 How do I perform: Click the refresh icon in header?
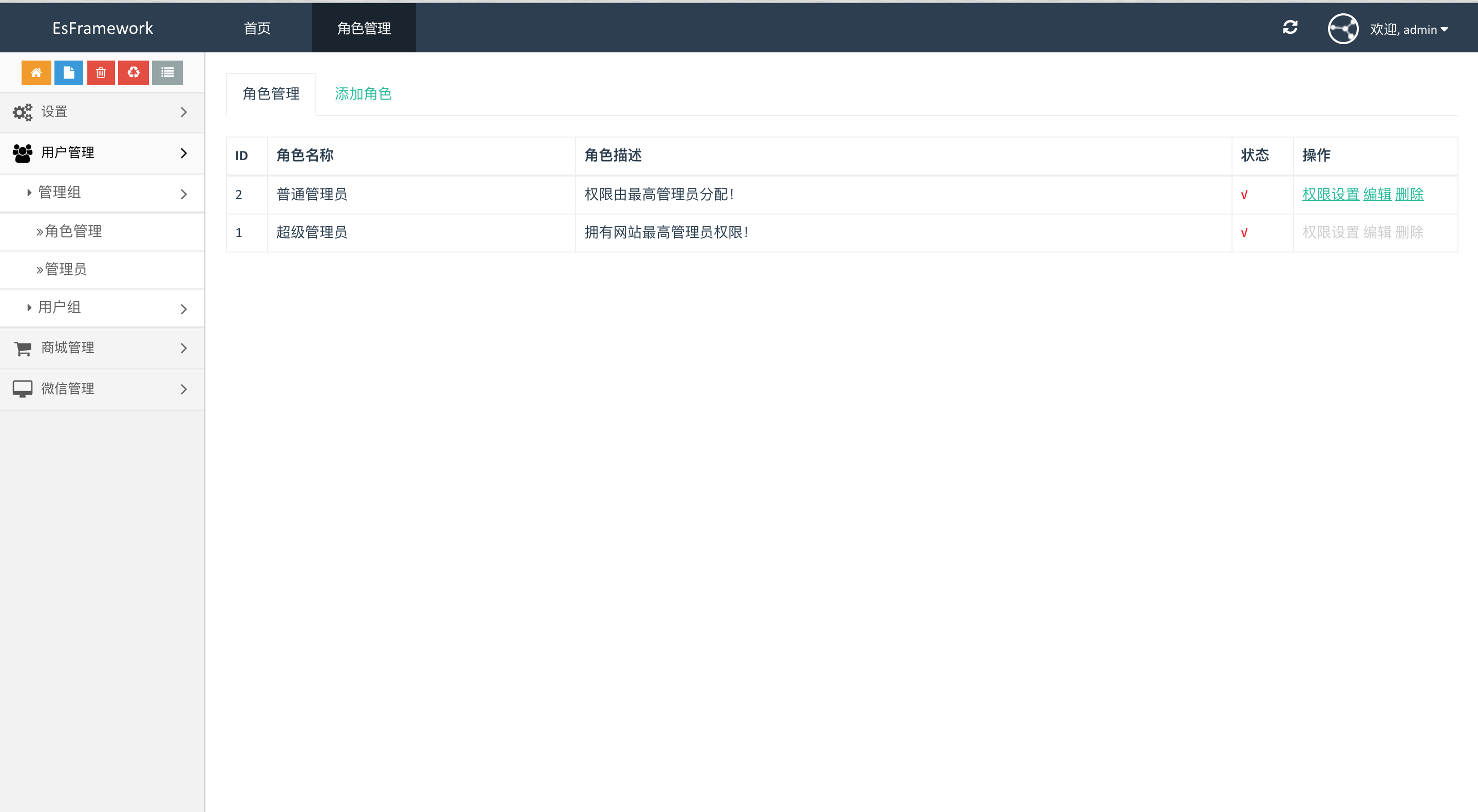pos(1291,28)
